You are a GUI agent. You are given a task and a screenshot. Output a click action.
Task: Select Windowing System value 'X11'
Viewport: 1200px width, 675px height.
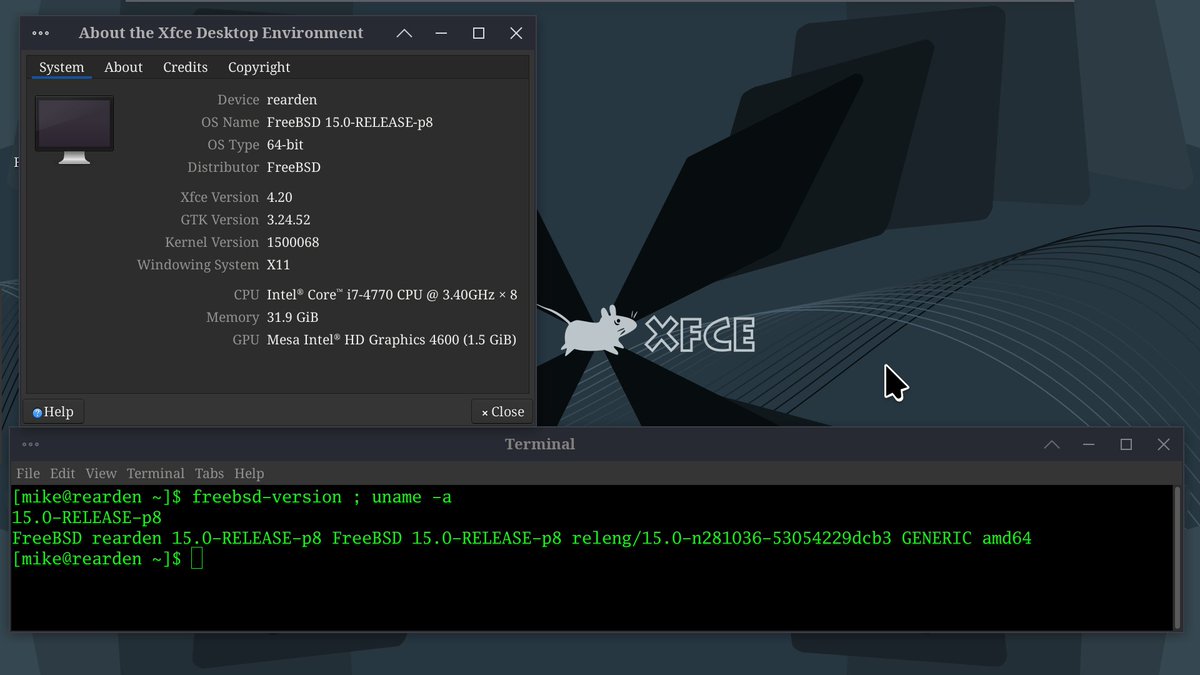coord(278,265)
